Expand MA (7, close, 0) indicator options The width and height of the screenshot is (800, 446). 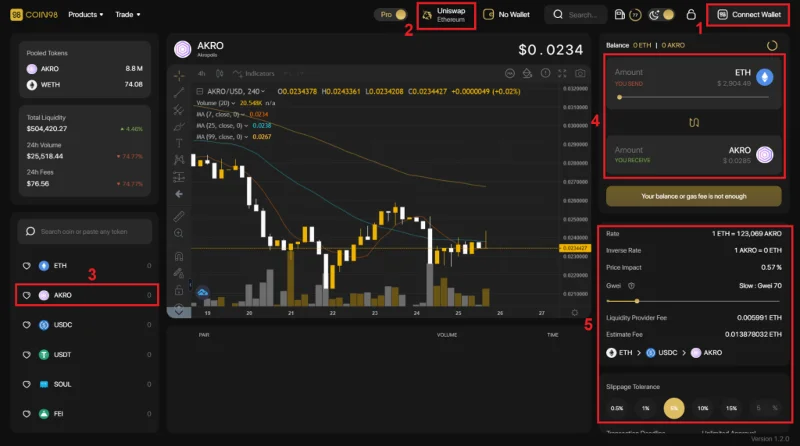pyautogui.click(x=243, y=114)
